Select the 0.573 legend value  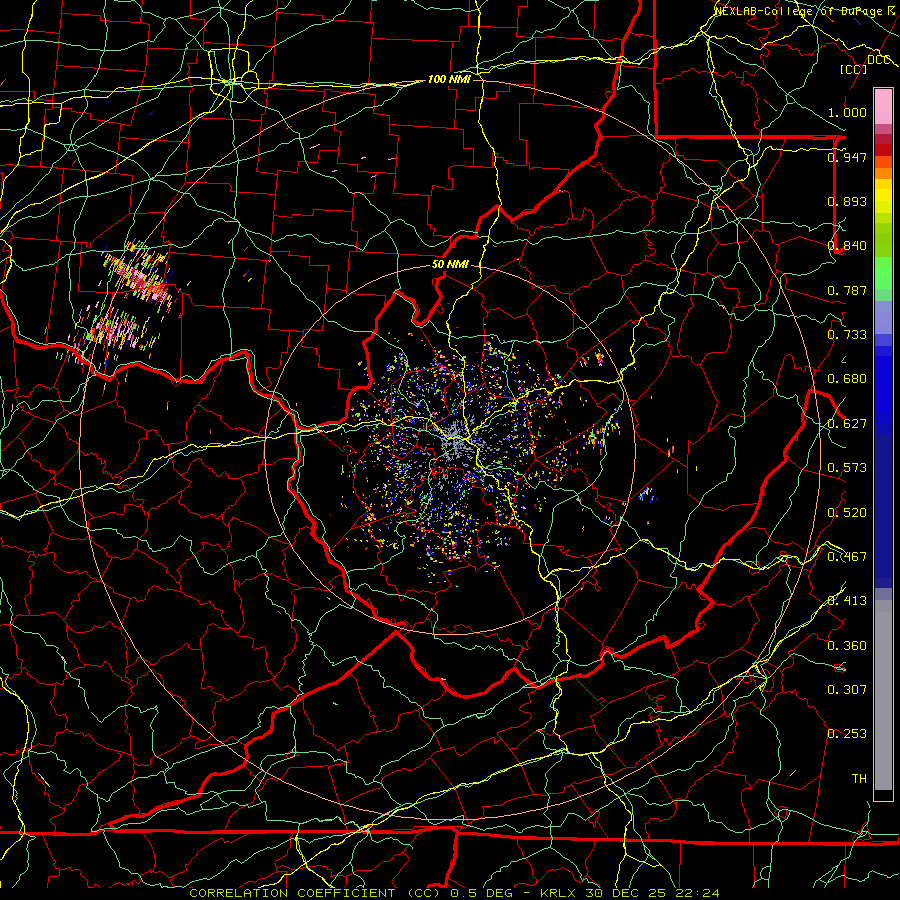click(x=847, y=468)
